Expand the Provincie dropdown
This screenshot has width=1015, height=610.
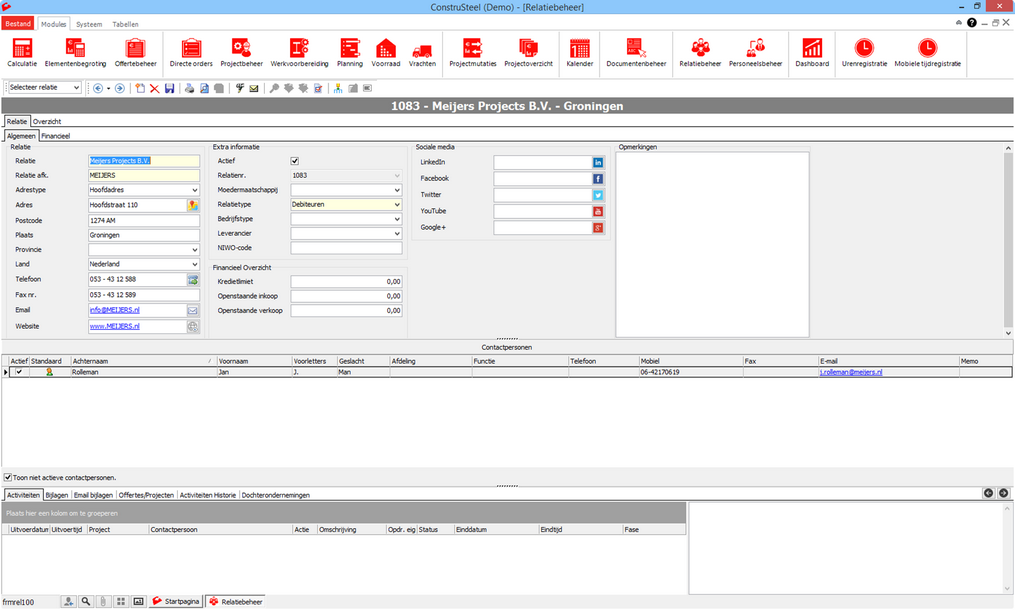[x=194, y=250]
